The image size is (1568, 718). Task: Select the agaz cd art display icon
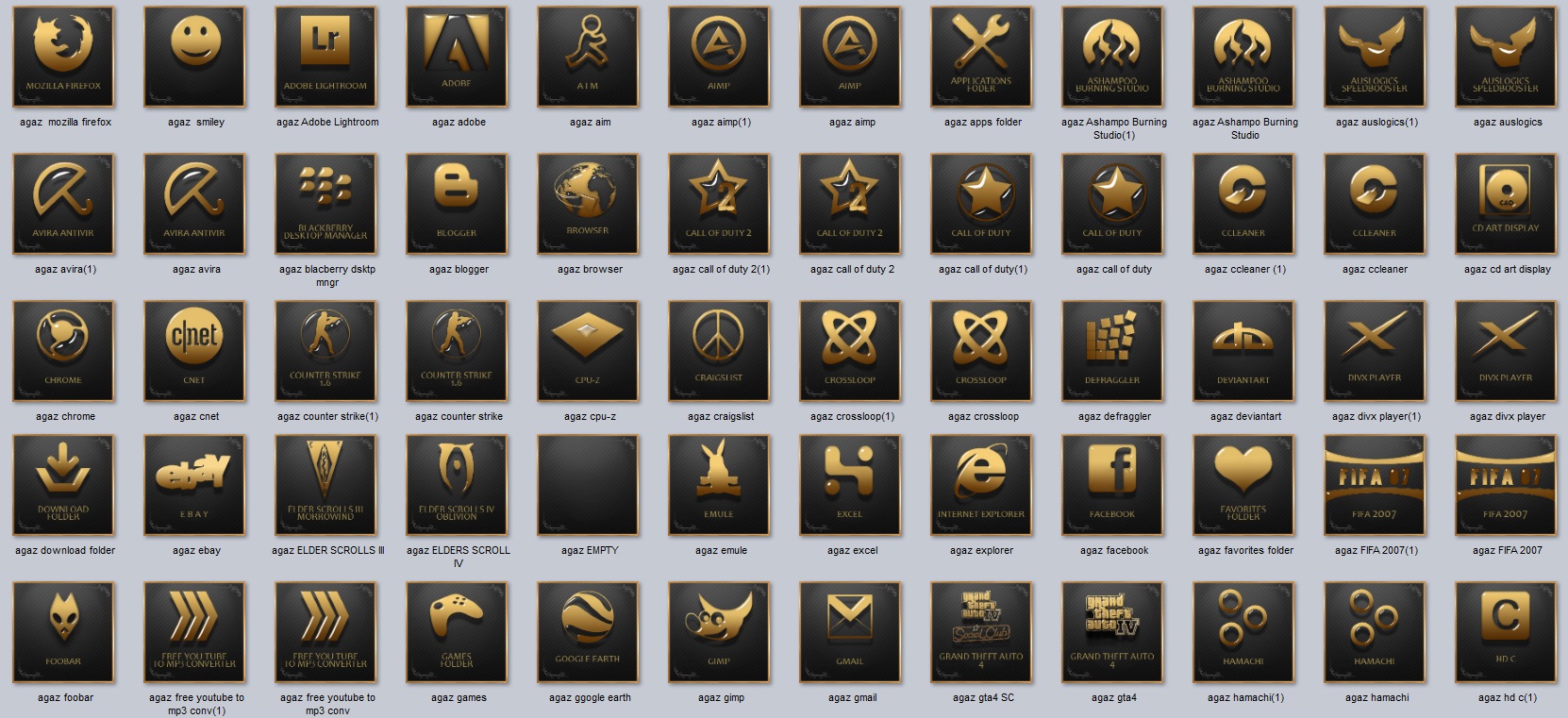[x=1507, y=204]
